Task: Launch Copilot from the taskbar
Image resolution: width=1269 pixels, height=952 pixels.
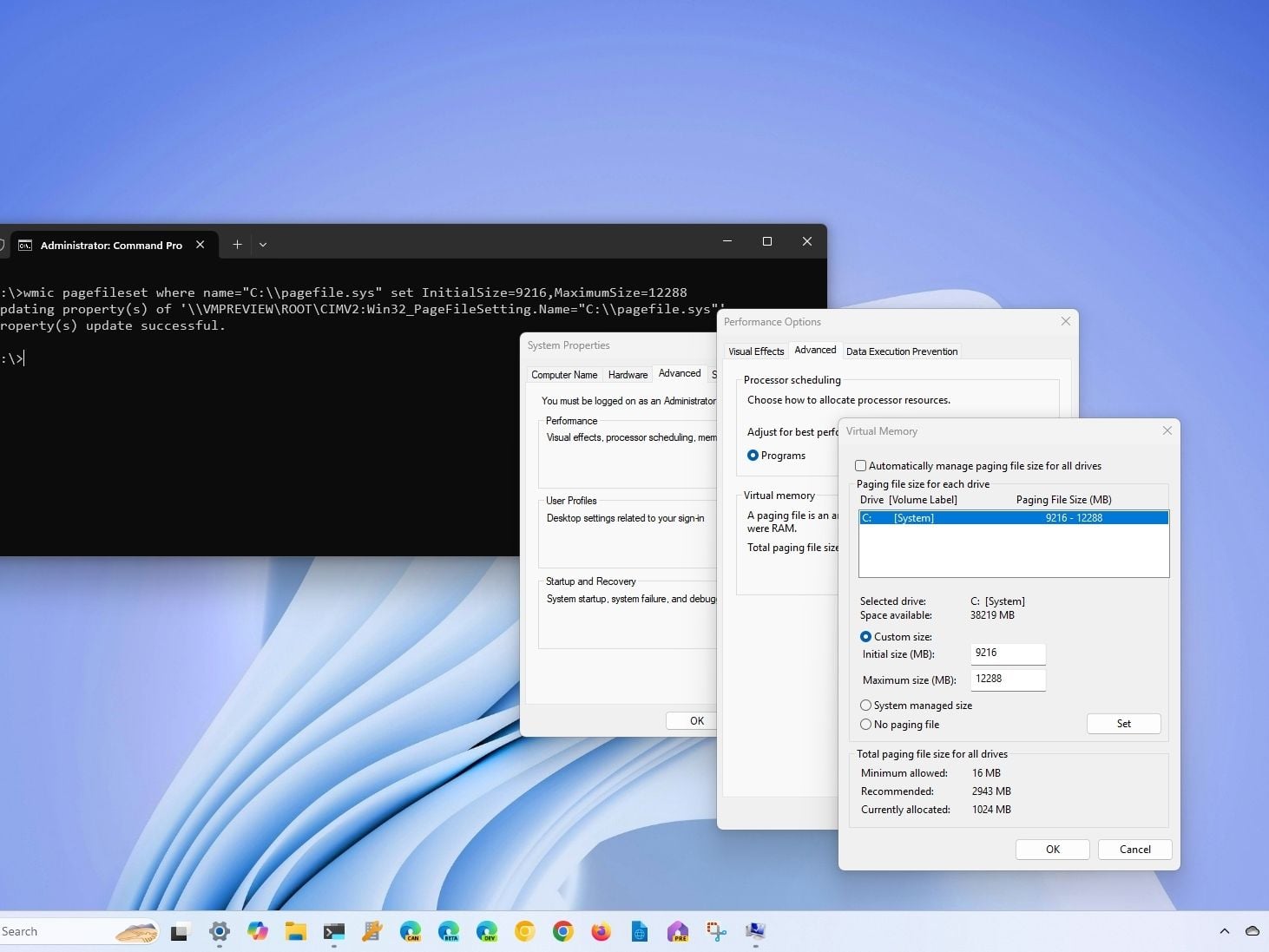Action: [x=258, y=932]
